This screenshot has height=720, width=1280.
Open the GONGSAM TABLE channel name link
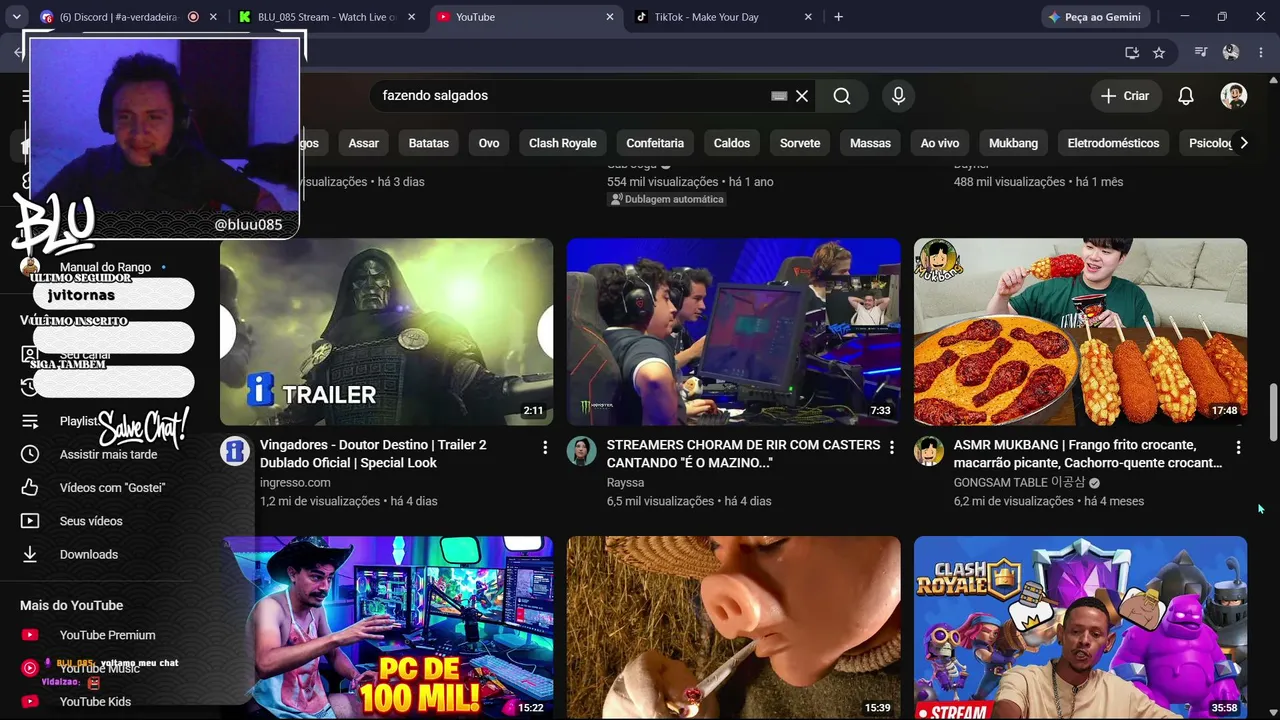1019,482
